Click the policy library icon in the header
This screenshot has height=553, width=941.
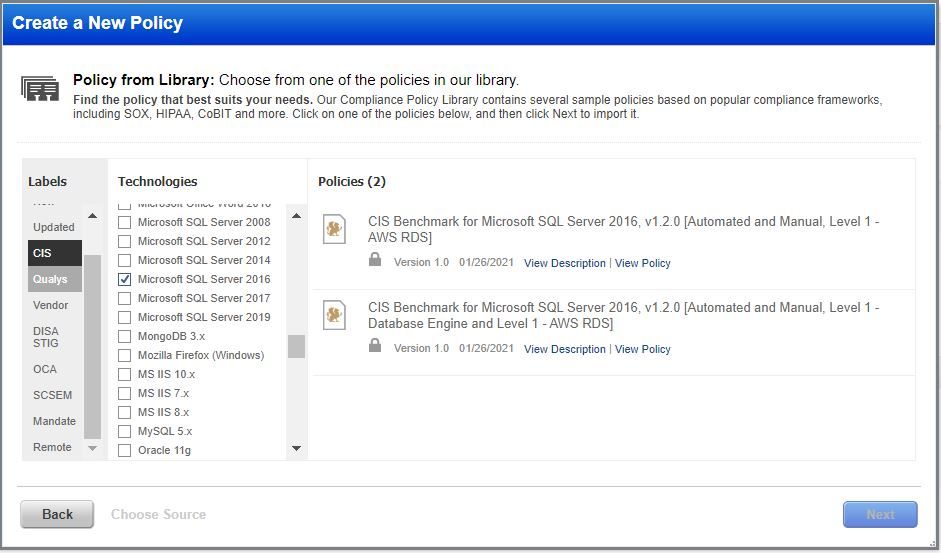tap(40, 89)
